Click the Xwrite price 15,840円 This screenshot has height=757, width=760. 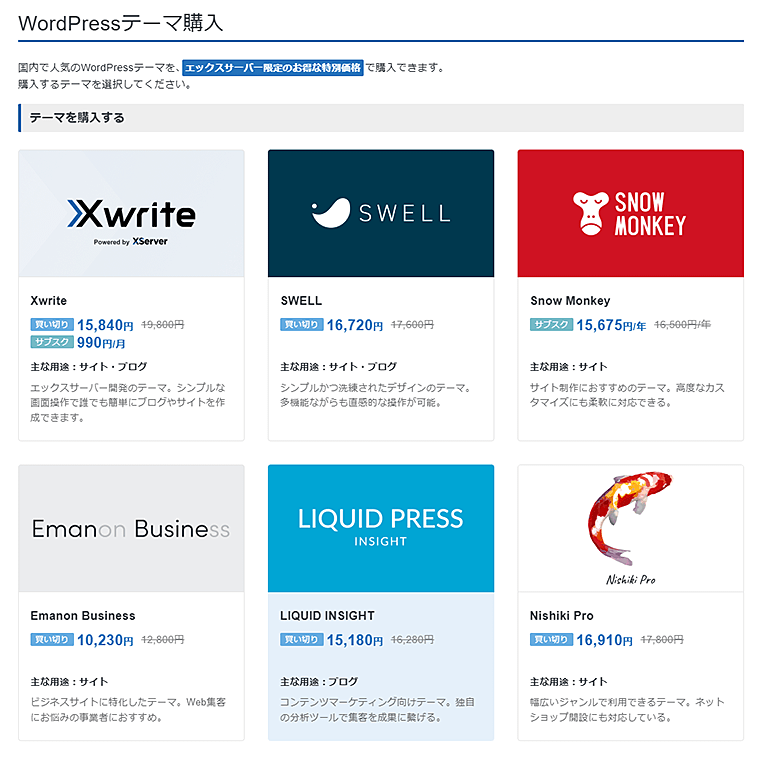(105, 325)
